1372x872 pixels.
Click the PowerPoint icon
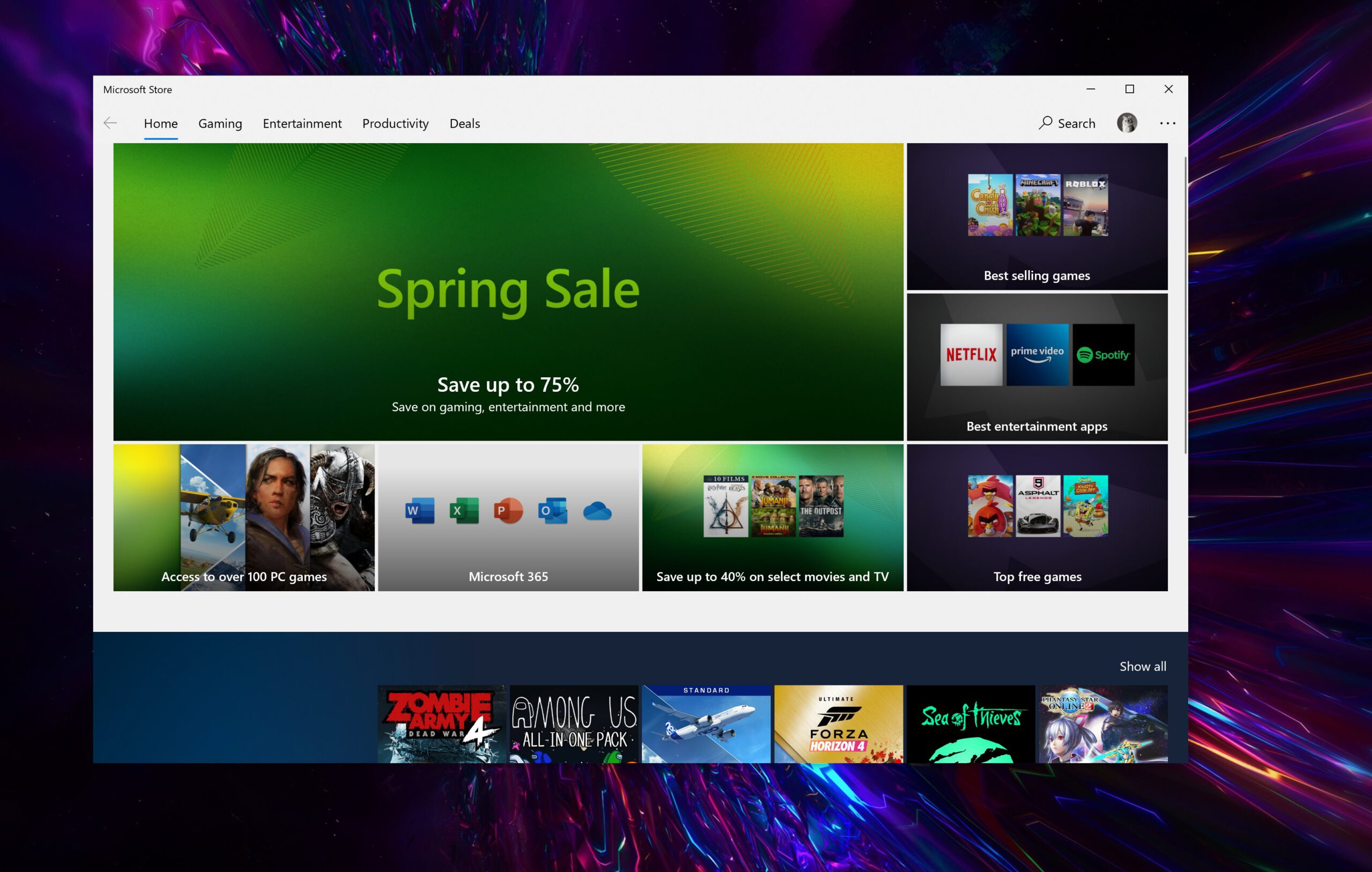point(508,511)
